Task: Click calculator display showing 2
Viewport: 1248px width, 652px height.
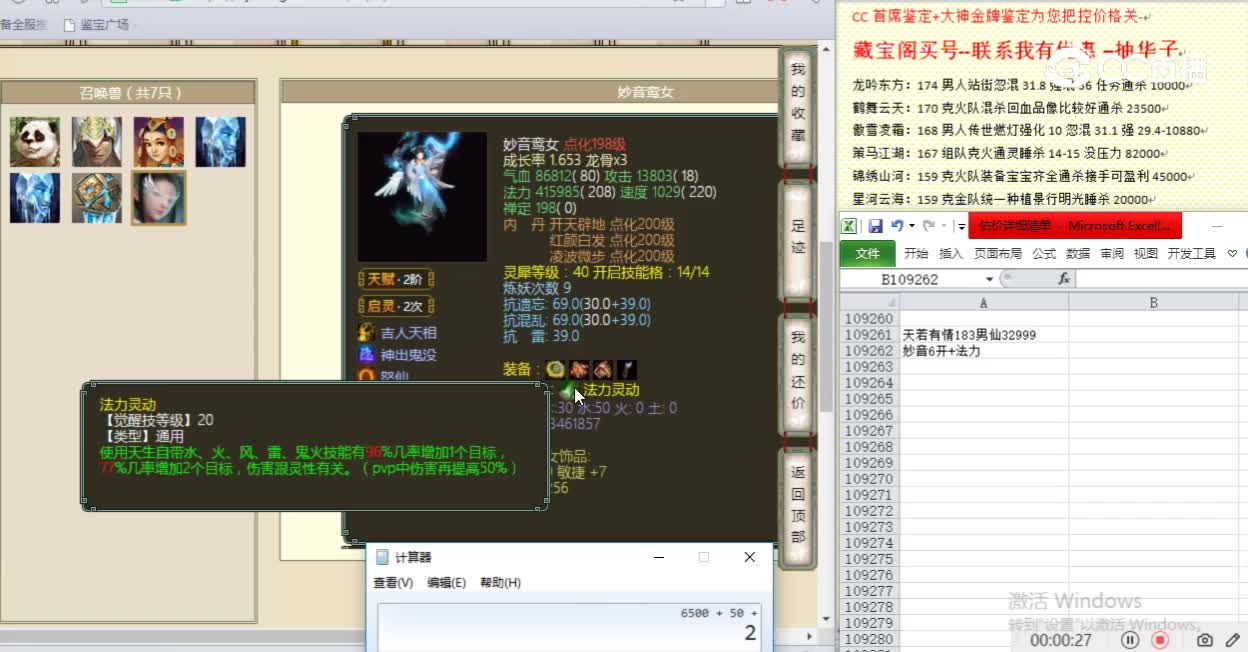Action: (569, 626)
